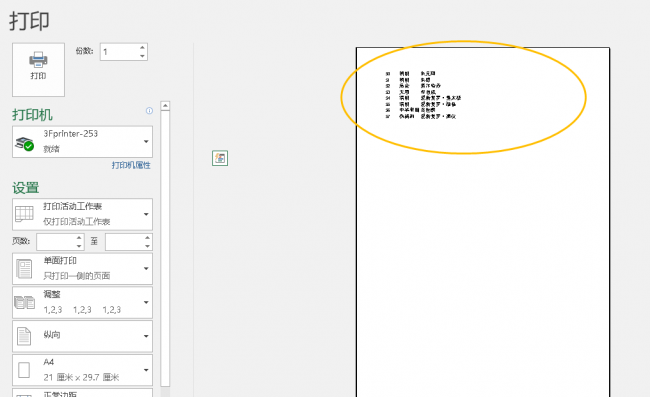Open the normal margins dropdown
The width and height of the screenshot is (650, 397).
point(82,393)
